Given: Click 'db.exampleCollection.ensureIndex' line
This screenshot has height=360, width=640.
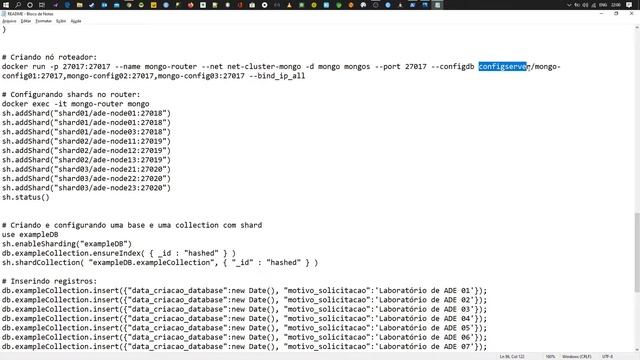Looking at the screenshot, I should point(119,253).
